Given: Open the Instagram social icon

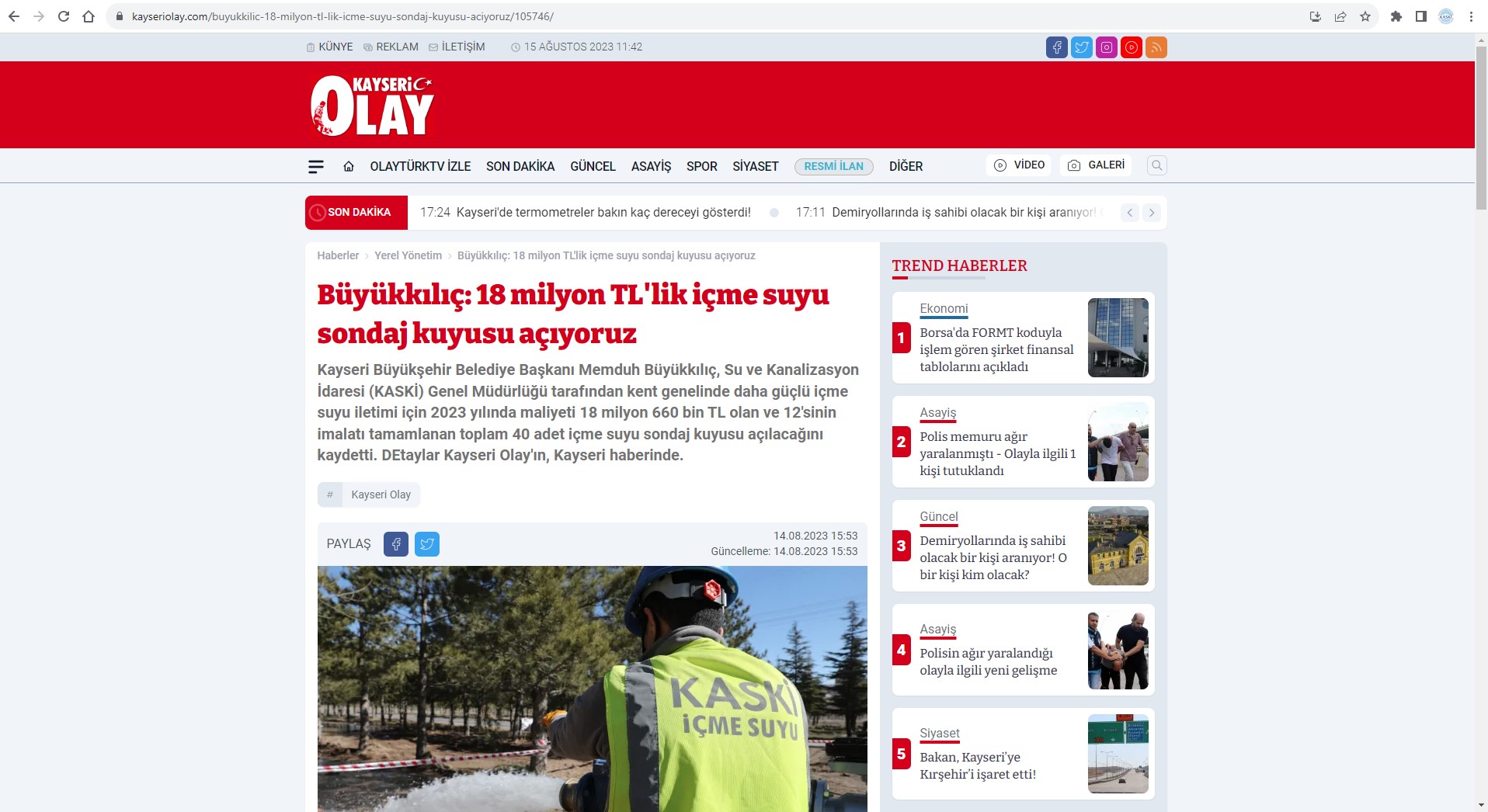Looking at the screenshot, I should [1106, 47].
